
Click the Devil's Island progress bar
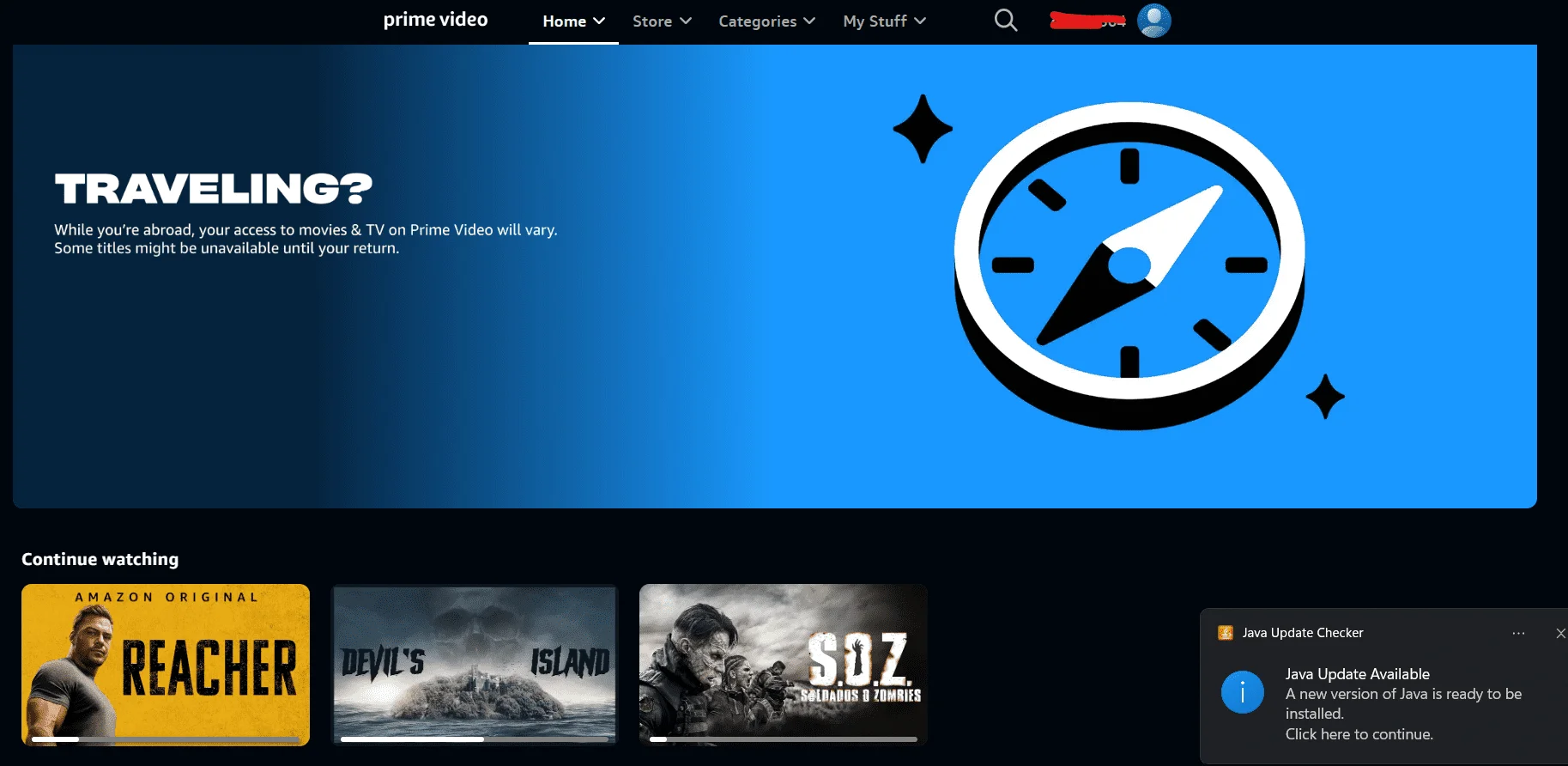475,739
